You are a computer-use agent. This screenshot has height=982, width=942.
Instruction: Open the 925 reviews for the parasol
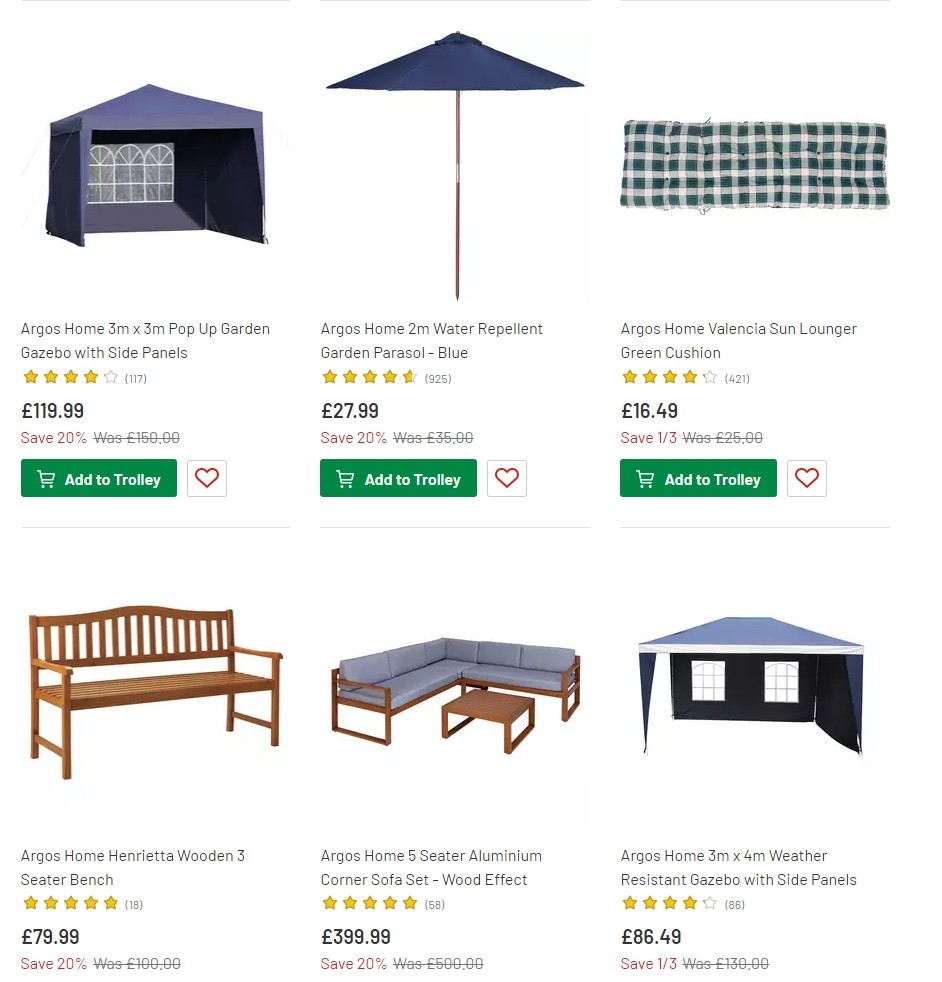point(437,379)
